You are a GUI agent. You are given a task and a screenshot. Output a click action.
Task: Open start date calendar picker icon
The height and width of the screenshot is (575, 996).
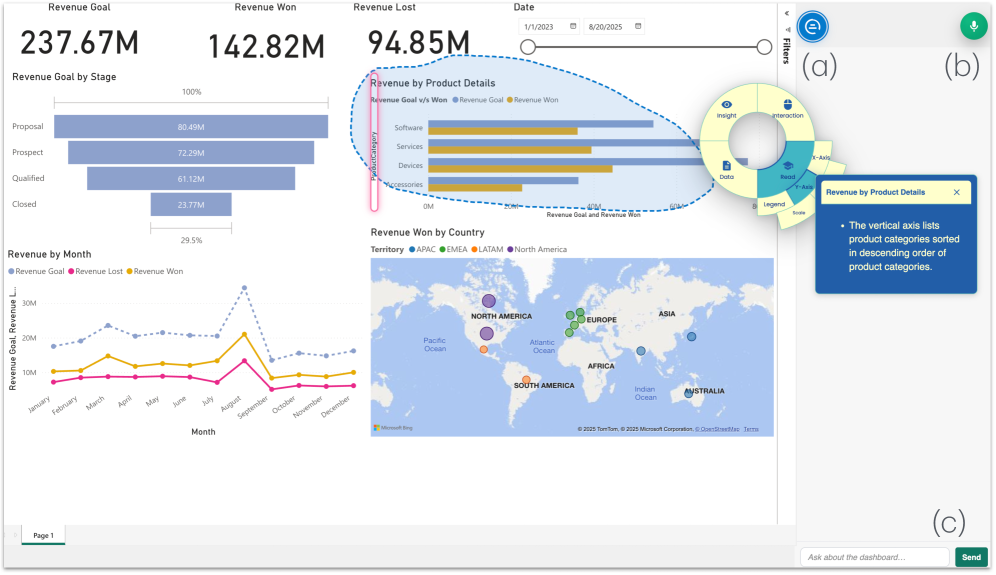(573, 26)
